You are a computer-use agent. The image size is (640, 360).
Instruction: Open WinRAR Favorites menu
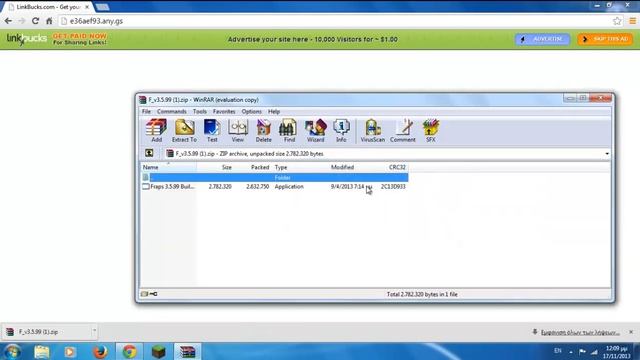224,111
